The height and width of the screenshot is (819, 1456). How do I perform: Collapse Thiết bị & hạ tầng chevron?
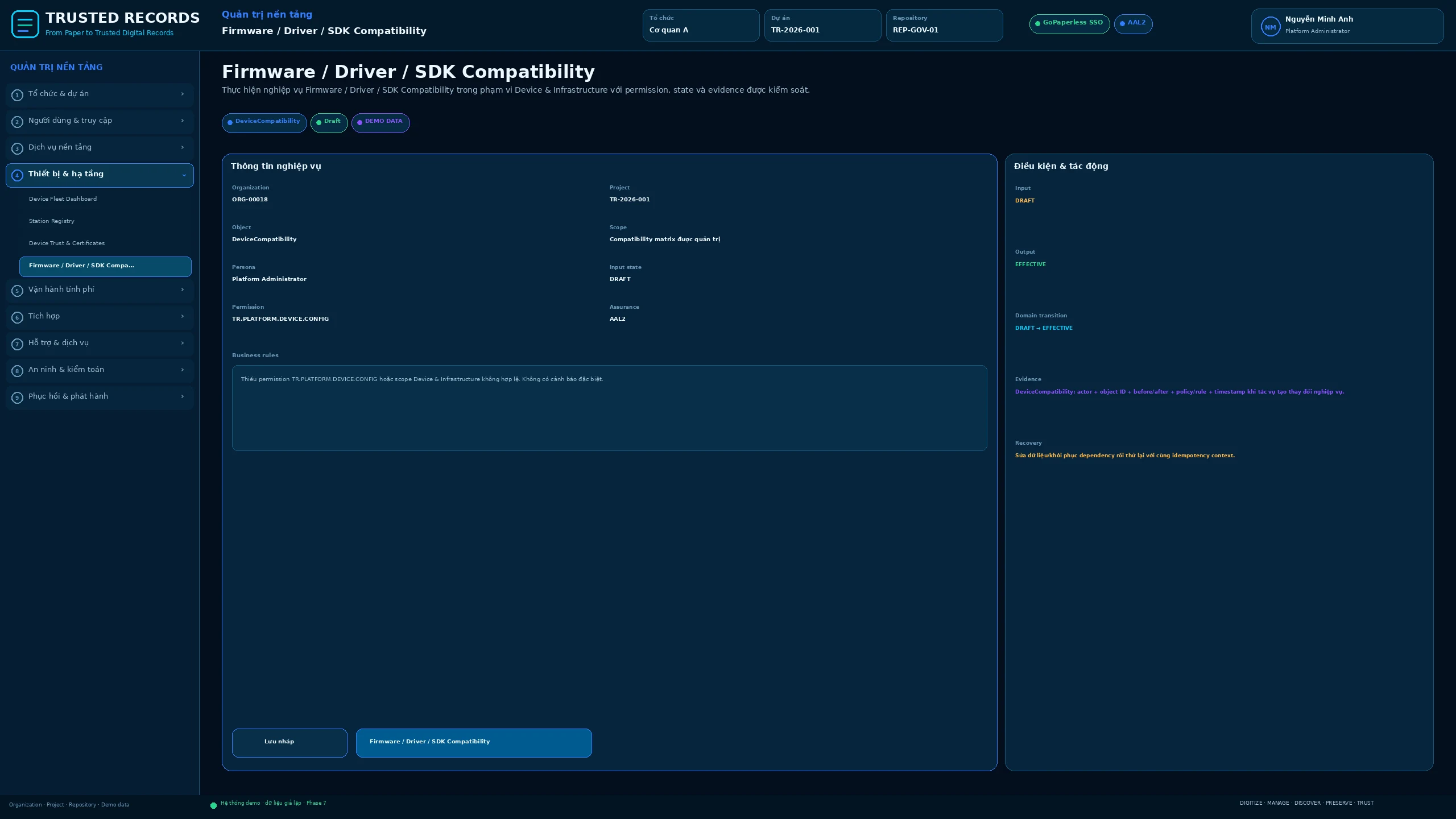(x=184, y=175)
